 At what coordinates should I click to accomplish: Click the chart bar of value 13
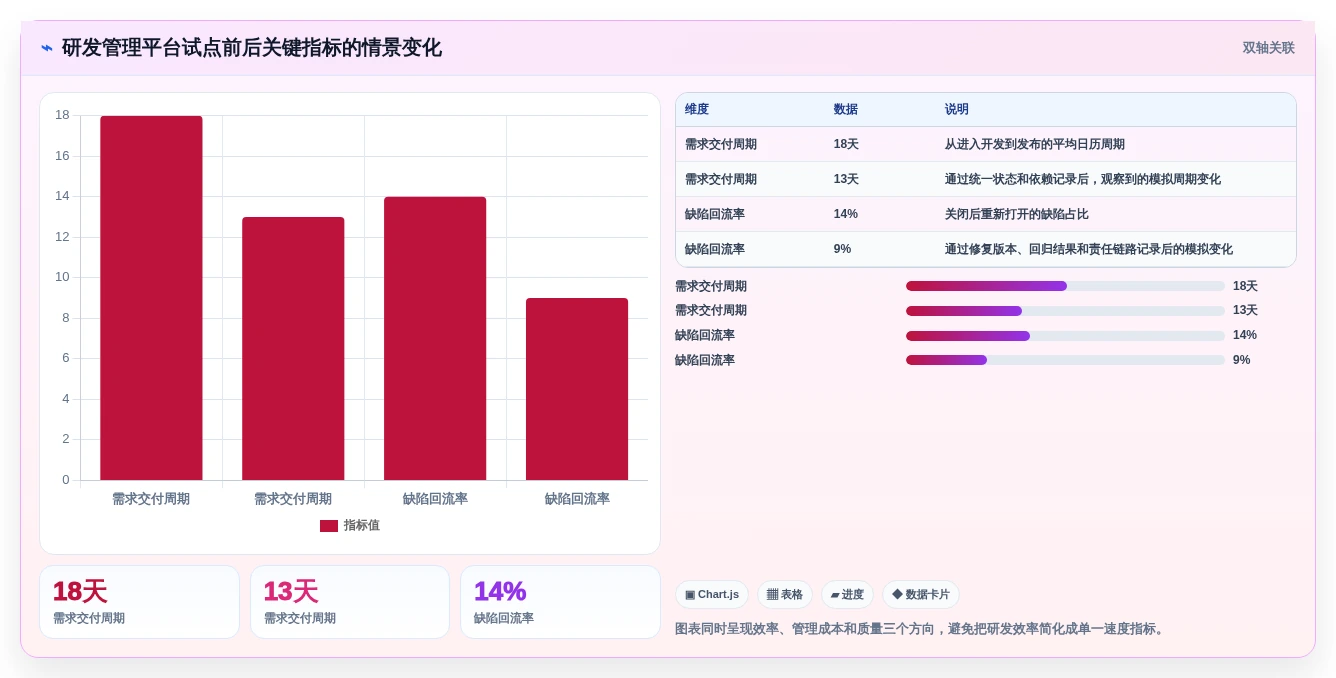coord(293,349)
